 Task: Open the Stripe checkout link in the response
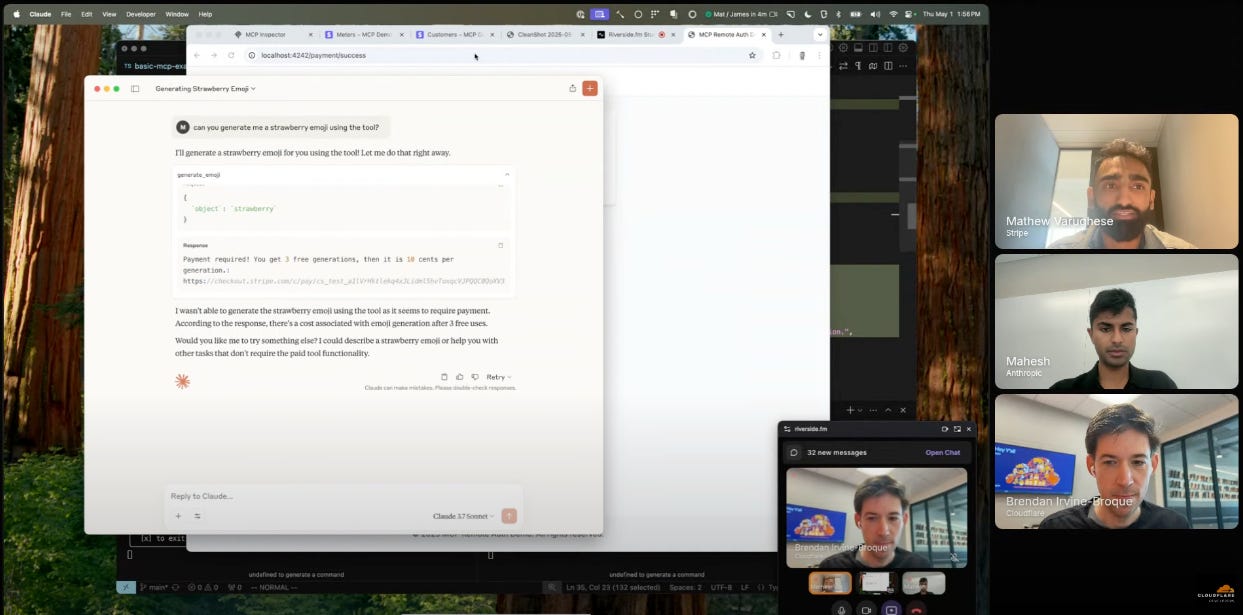click(344, 281)
